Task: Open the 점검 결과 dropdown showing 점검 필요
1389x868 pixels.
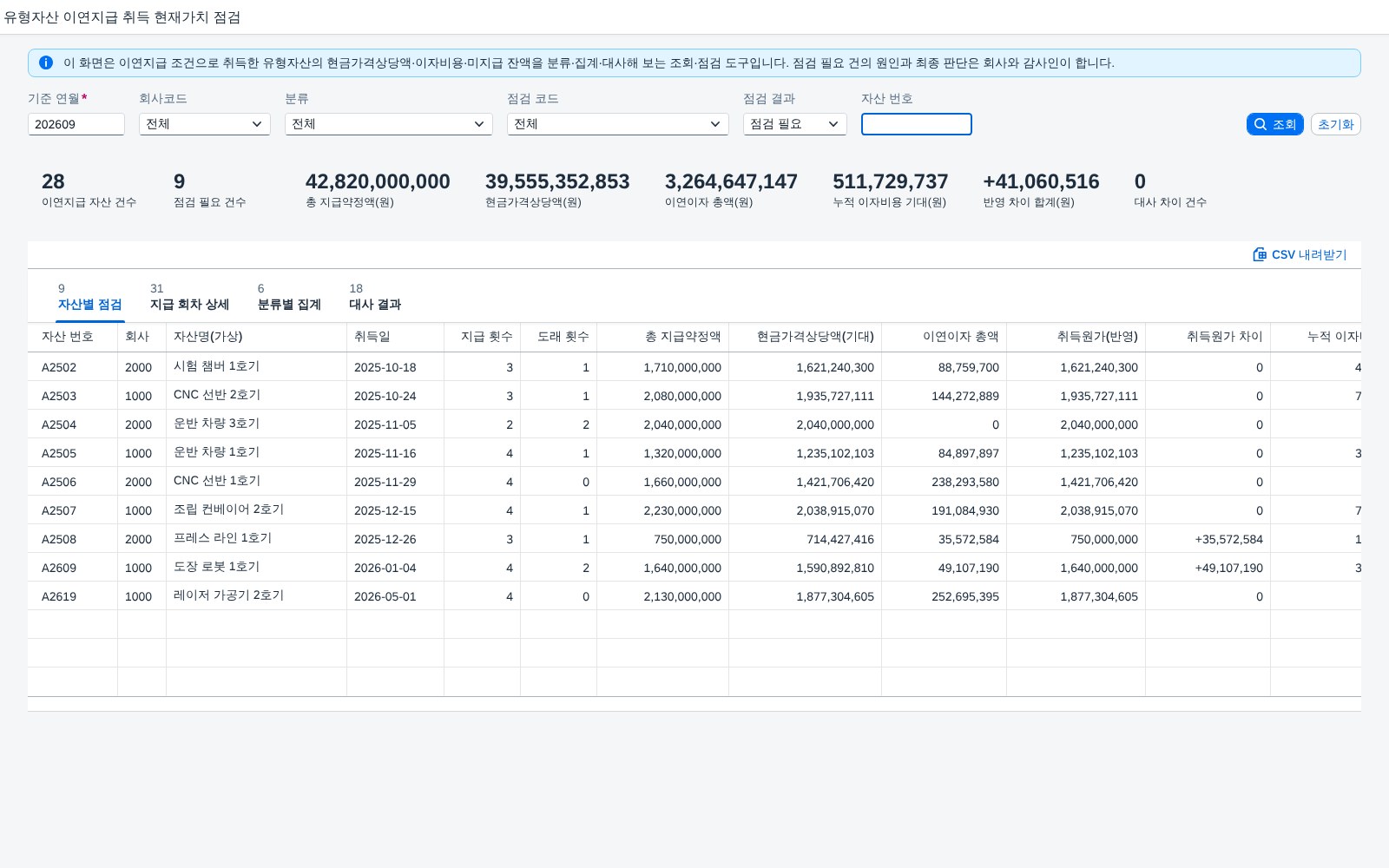Action: point(795,124)
